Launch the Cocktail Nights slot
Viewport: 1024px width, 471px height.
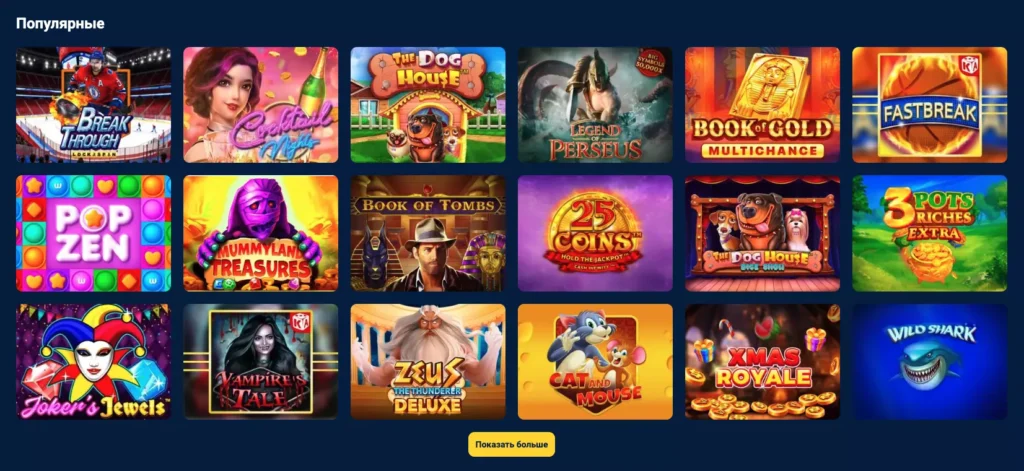[x=261, y=105]
